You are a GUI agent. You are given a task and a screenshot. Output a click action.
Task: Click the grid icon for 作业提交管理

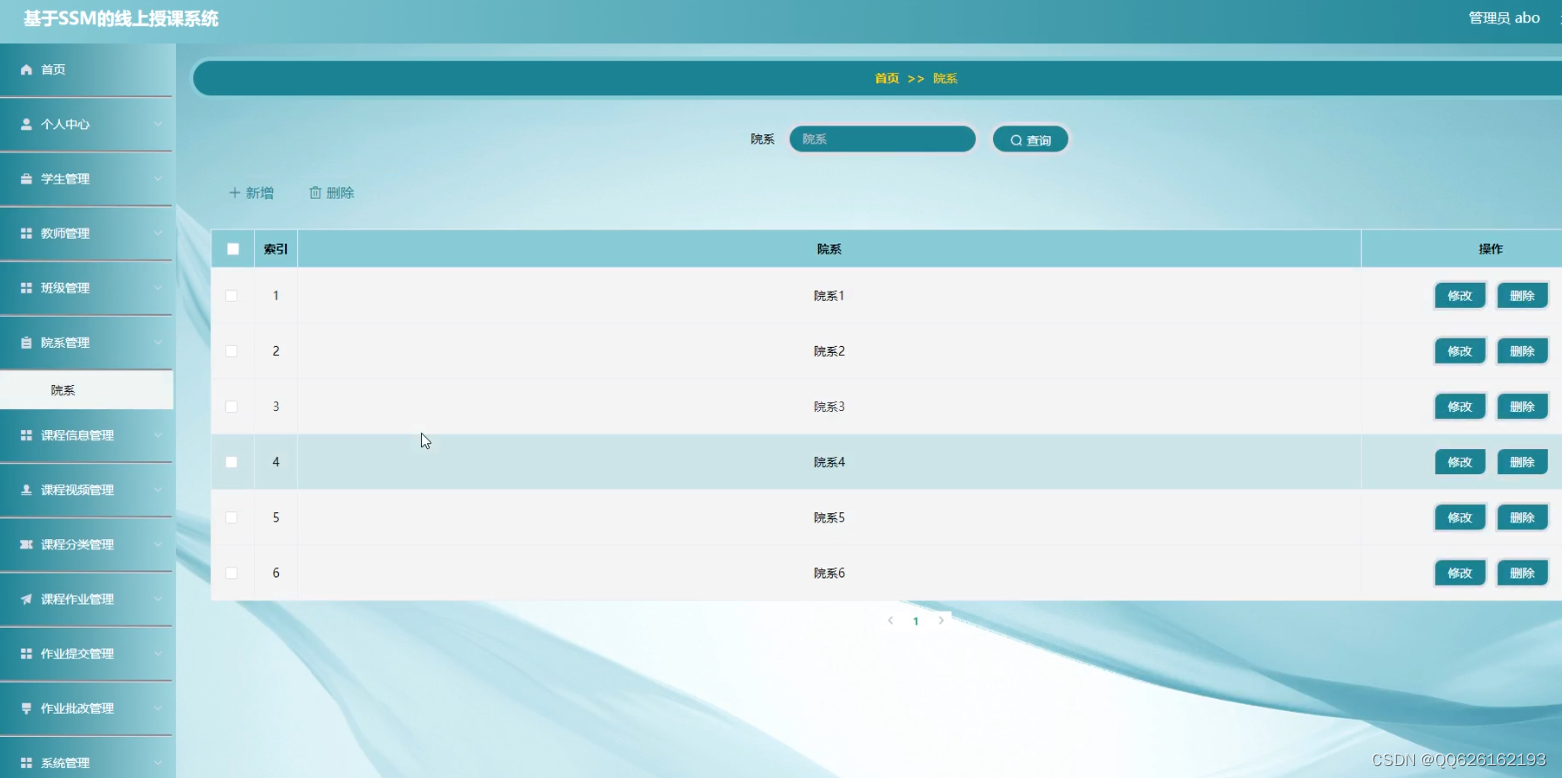27,653
